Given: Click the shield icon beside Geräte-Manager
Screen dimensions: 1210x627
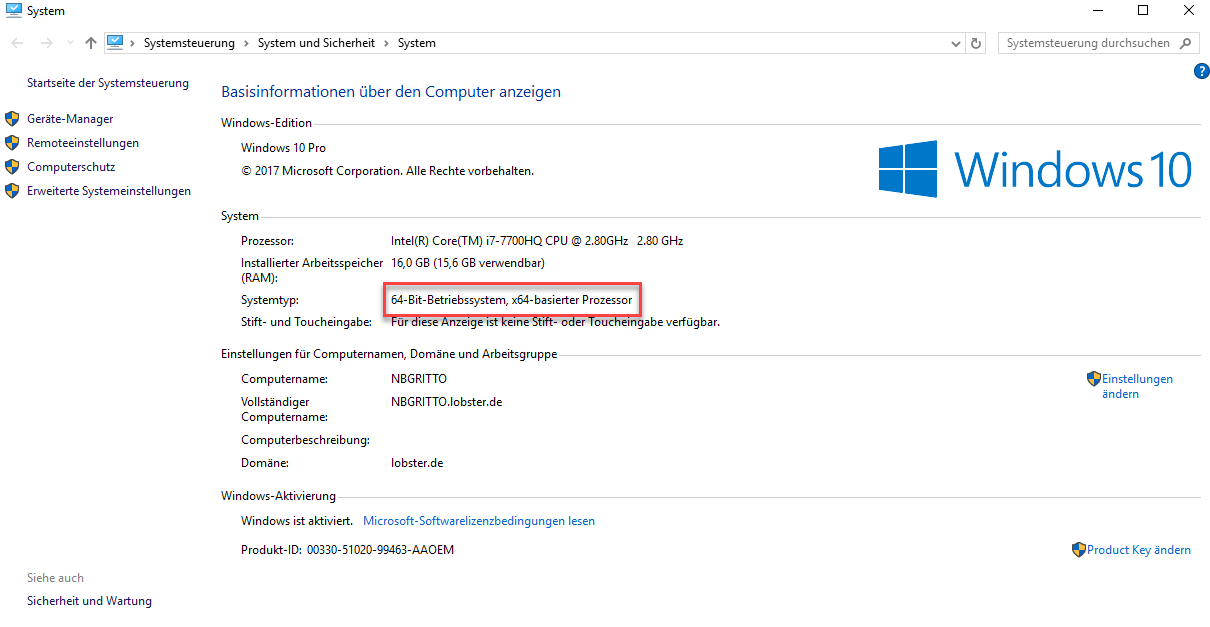Looking at the screenshot, I should pyautogui.click(x=12, y=119).
